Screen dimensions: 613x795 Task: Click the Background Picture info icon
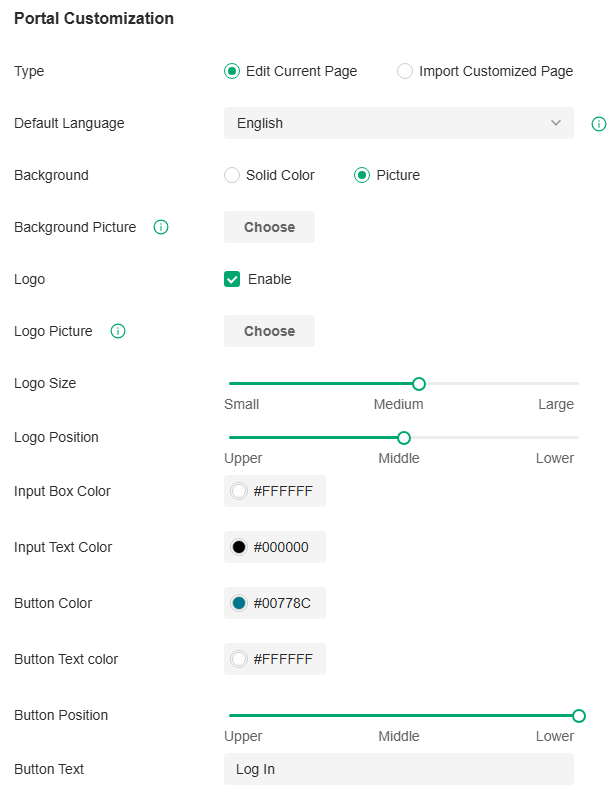[161, 227]
